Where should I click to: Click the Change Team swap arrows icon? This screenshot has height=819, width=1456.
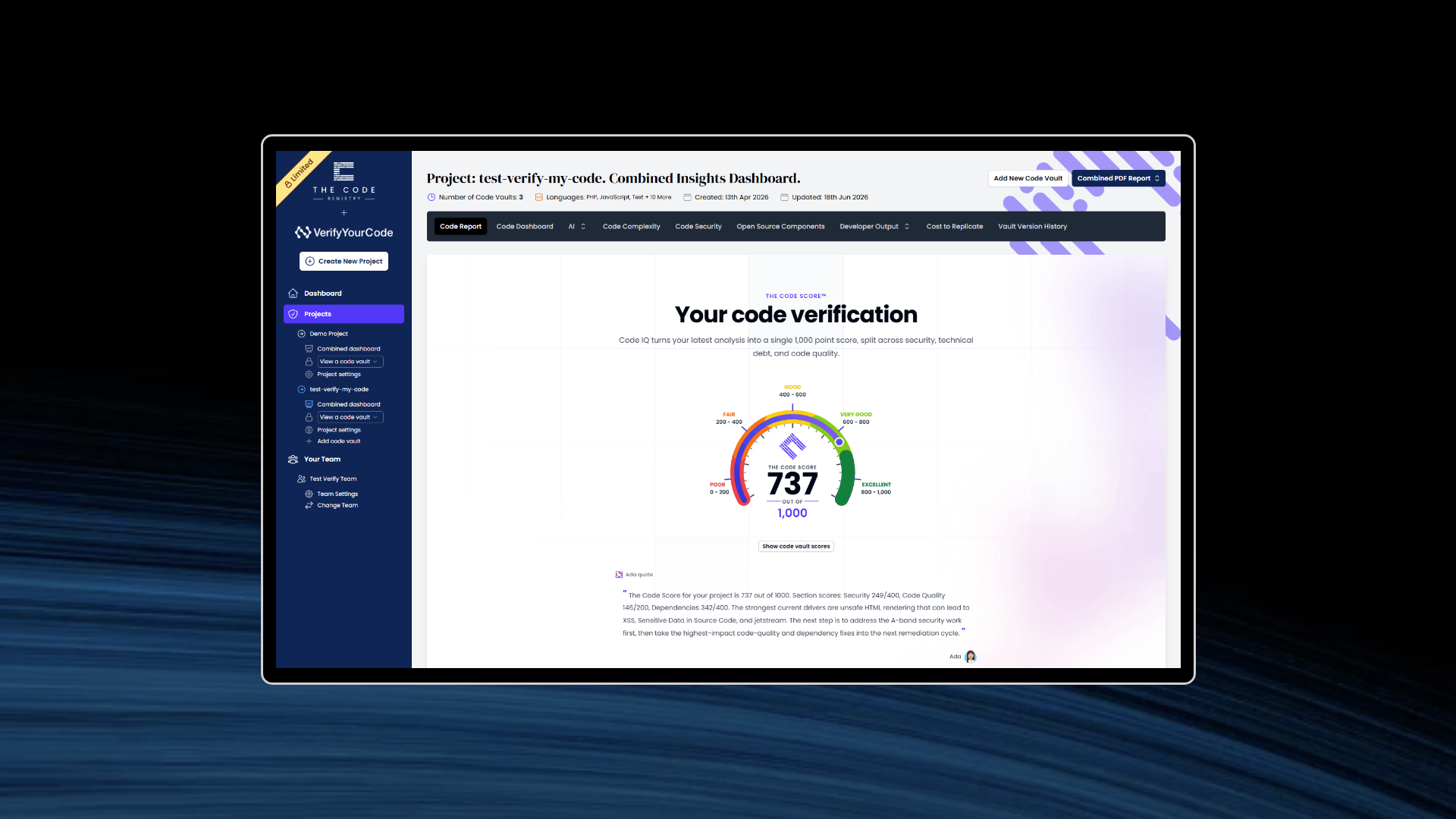[309, 505]
